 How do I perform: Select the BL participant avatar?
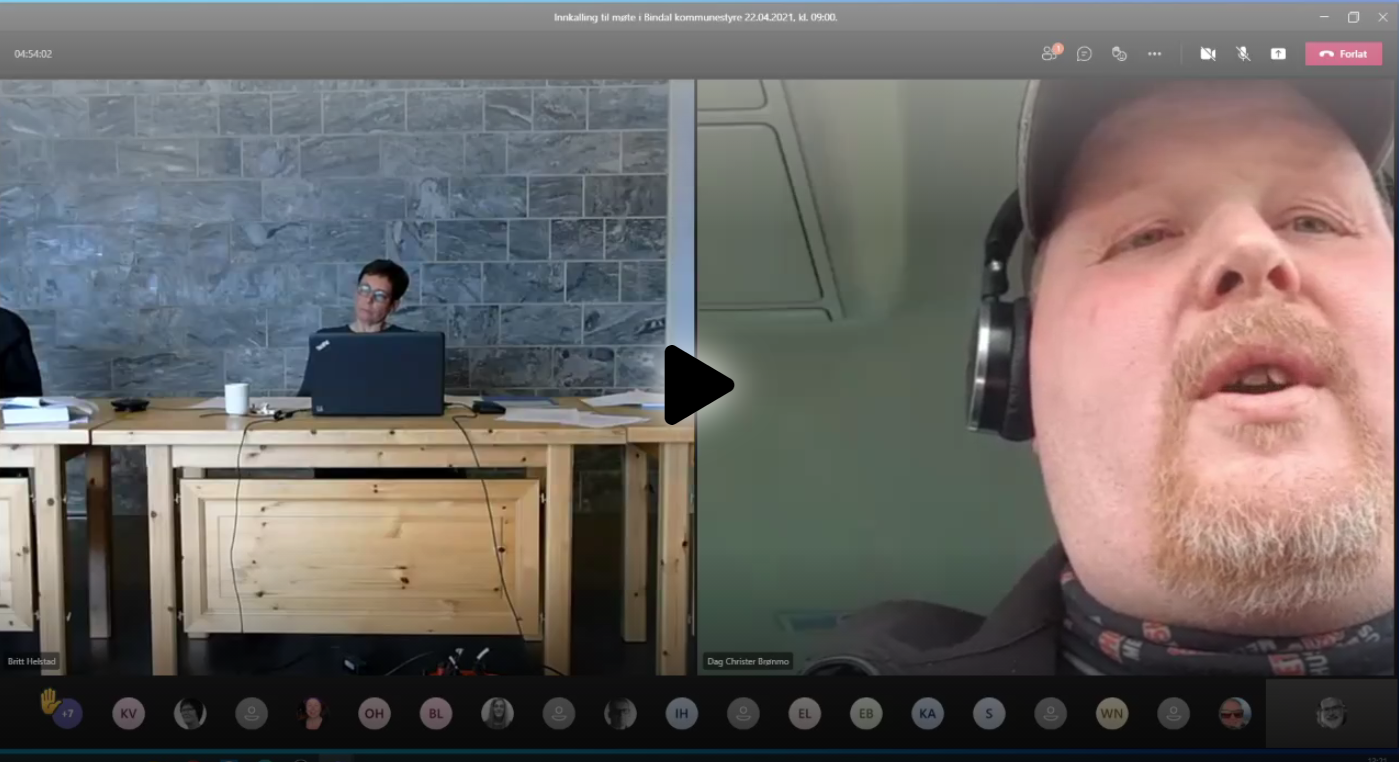point(435,713)
